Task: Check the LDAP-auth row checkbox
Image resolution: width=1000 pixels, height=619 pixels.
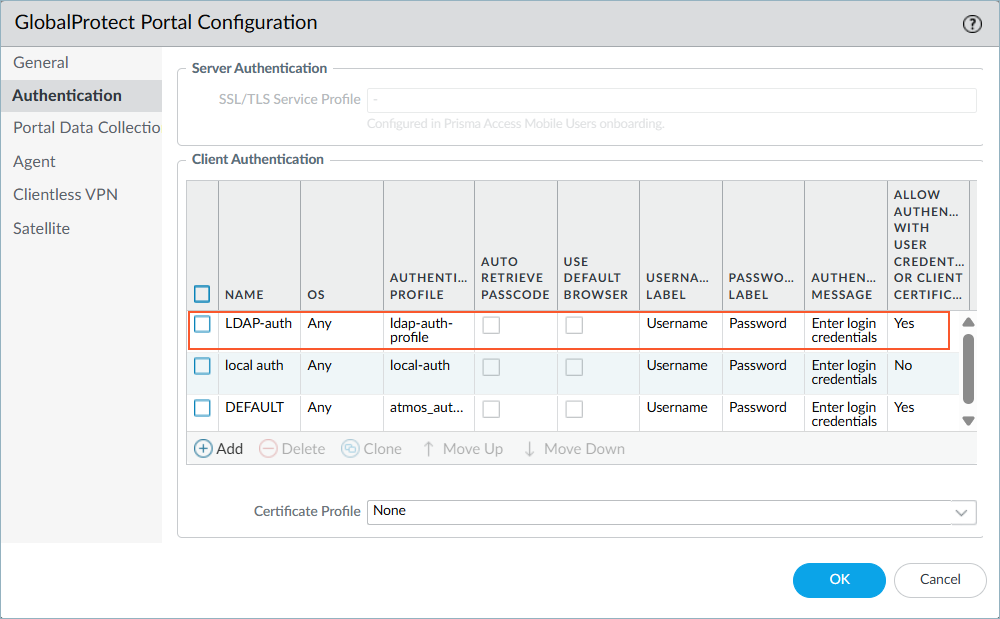Action: click(203, 324)
